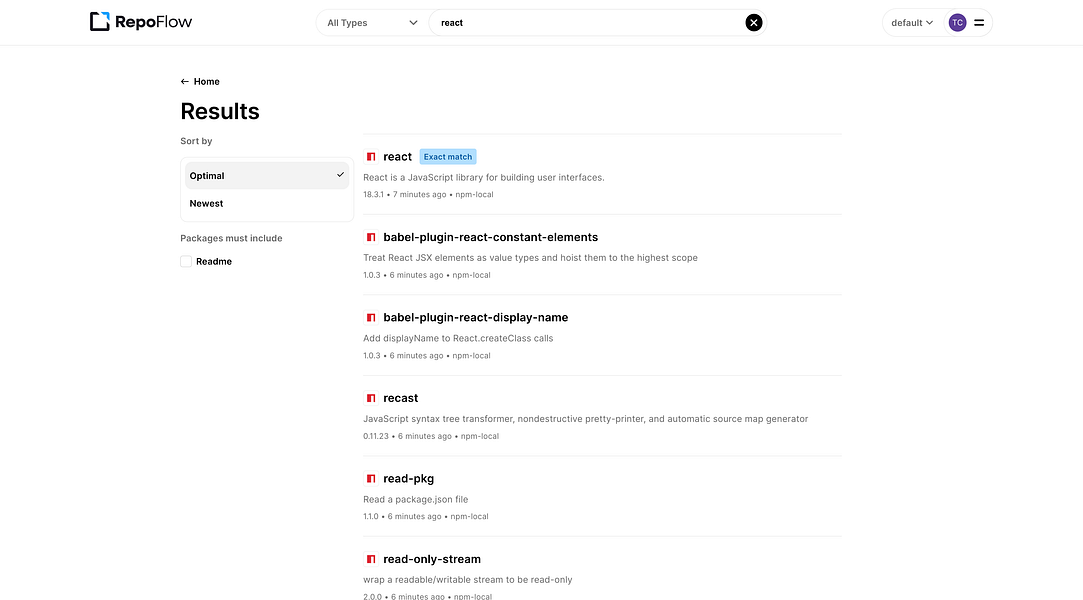Click npm icon beside read-pkg

(x=371, y=478)
